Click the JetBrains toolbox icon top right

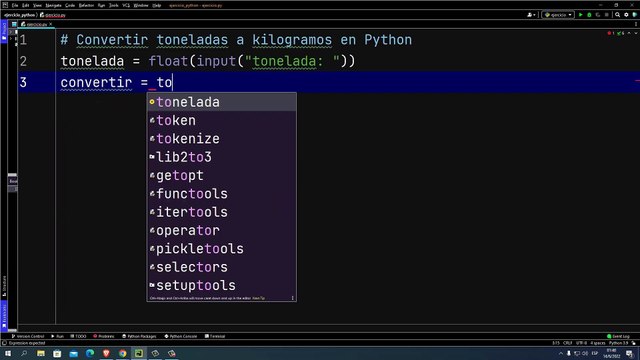tap(635, 15)
